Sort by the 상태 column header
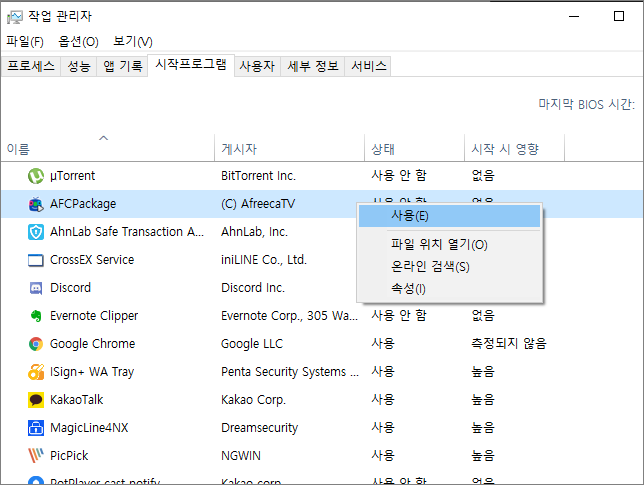Image resolution: width=644 pixels, height=485 pixels. pos(414,149)
